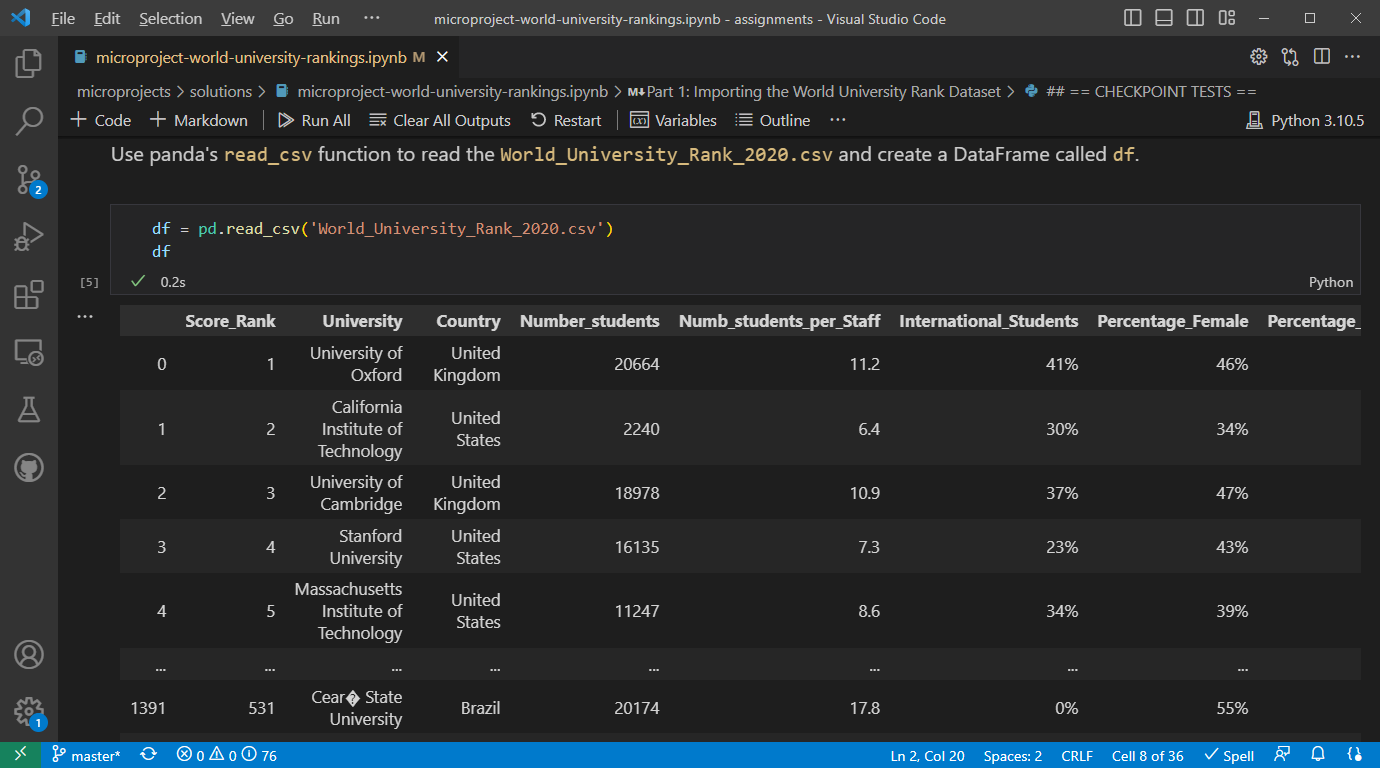This screenshot has height=768, width=1380.
Task: Open the Testing flask icon
Action: (29, 409)
